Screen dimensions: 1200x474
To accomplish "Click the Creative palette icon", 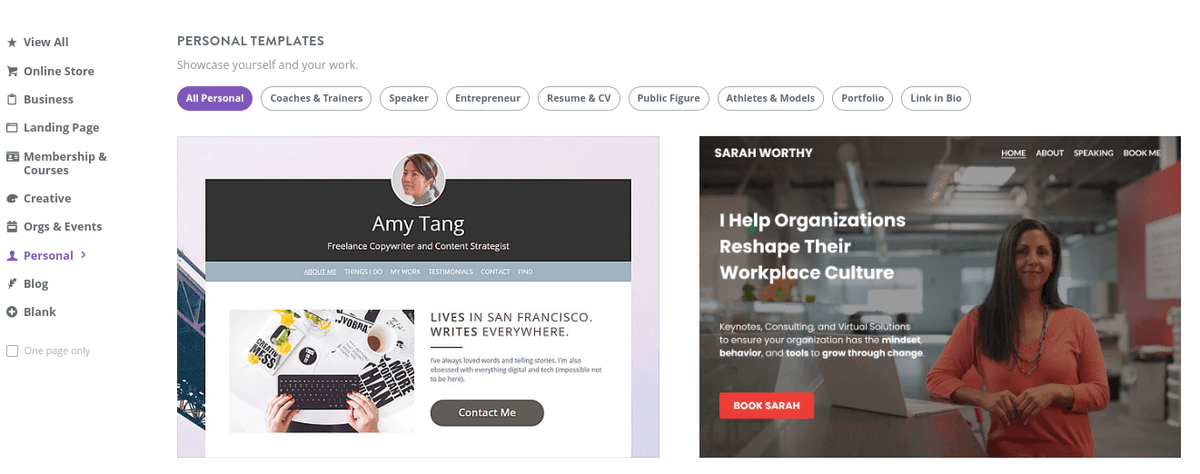I will (12, 198).
